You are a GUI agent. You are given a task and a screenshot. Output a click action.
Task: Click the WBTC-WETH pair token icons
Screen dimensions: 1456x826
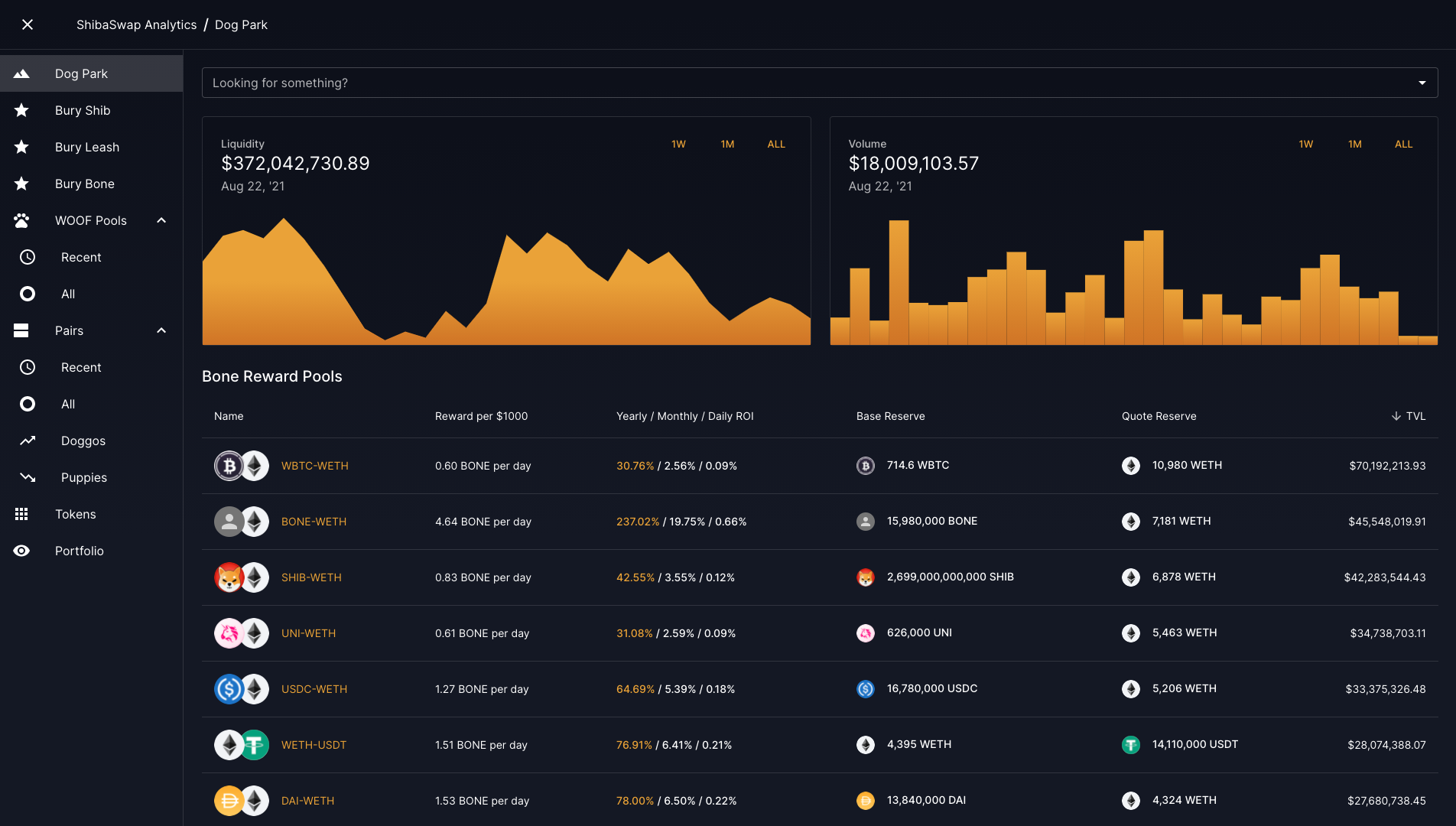pos(242,466)
